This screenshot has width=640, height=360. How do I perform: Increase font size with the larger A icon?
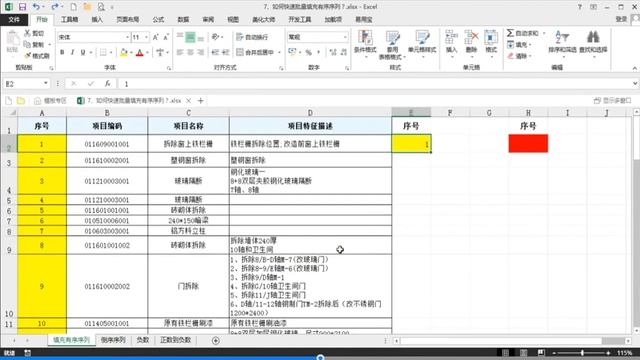156,37
